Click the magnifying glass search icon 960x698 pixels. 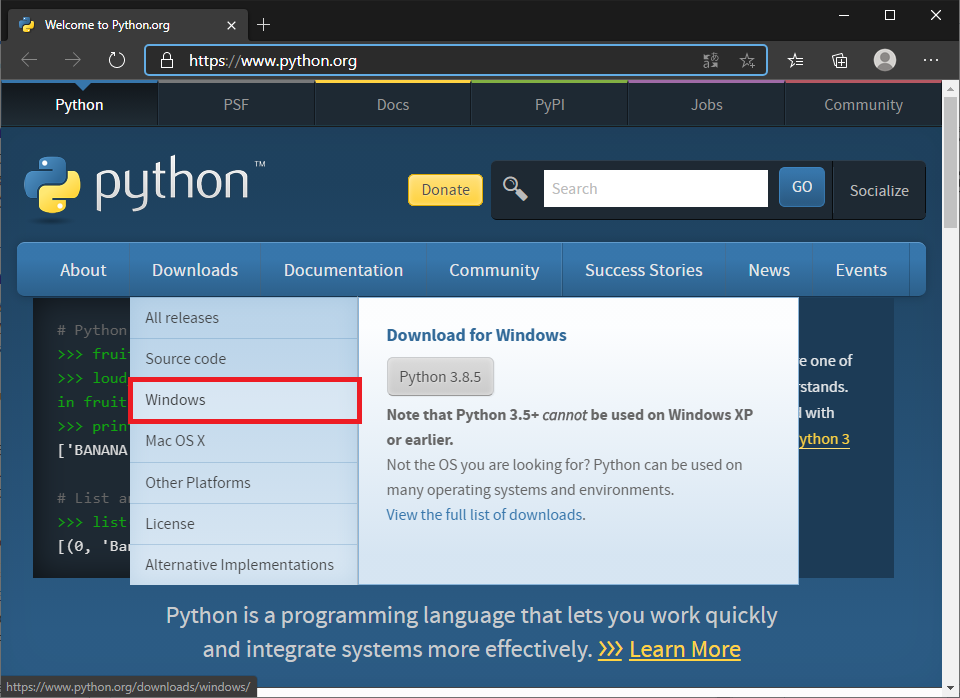coord(515,189)
